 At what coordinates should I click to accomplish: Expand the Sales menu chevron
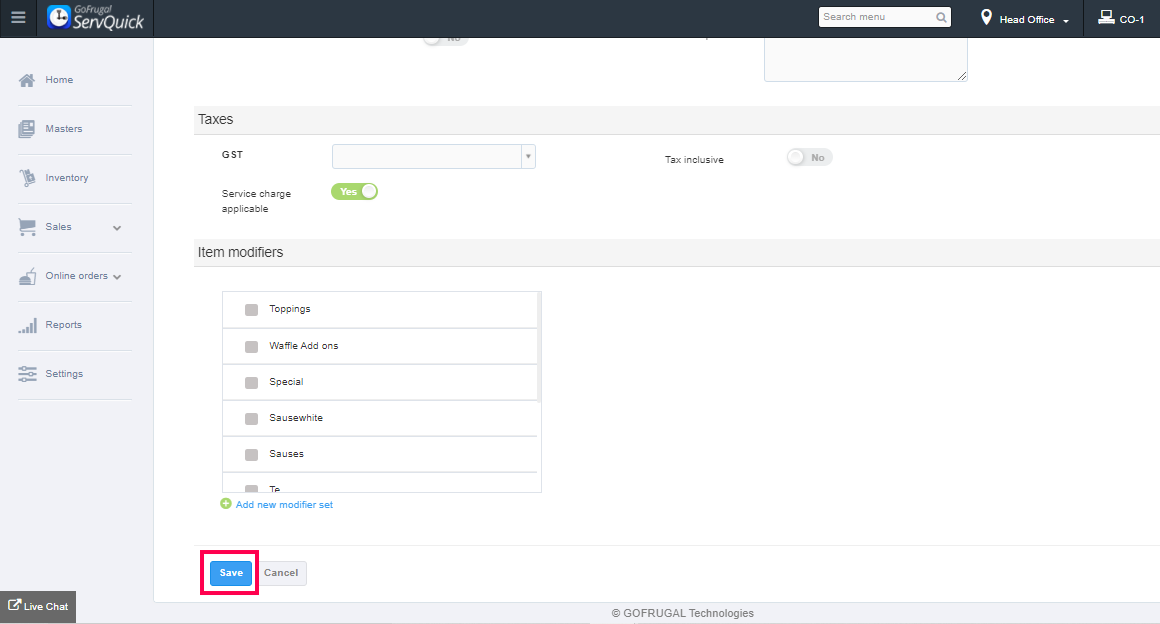117,228
